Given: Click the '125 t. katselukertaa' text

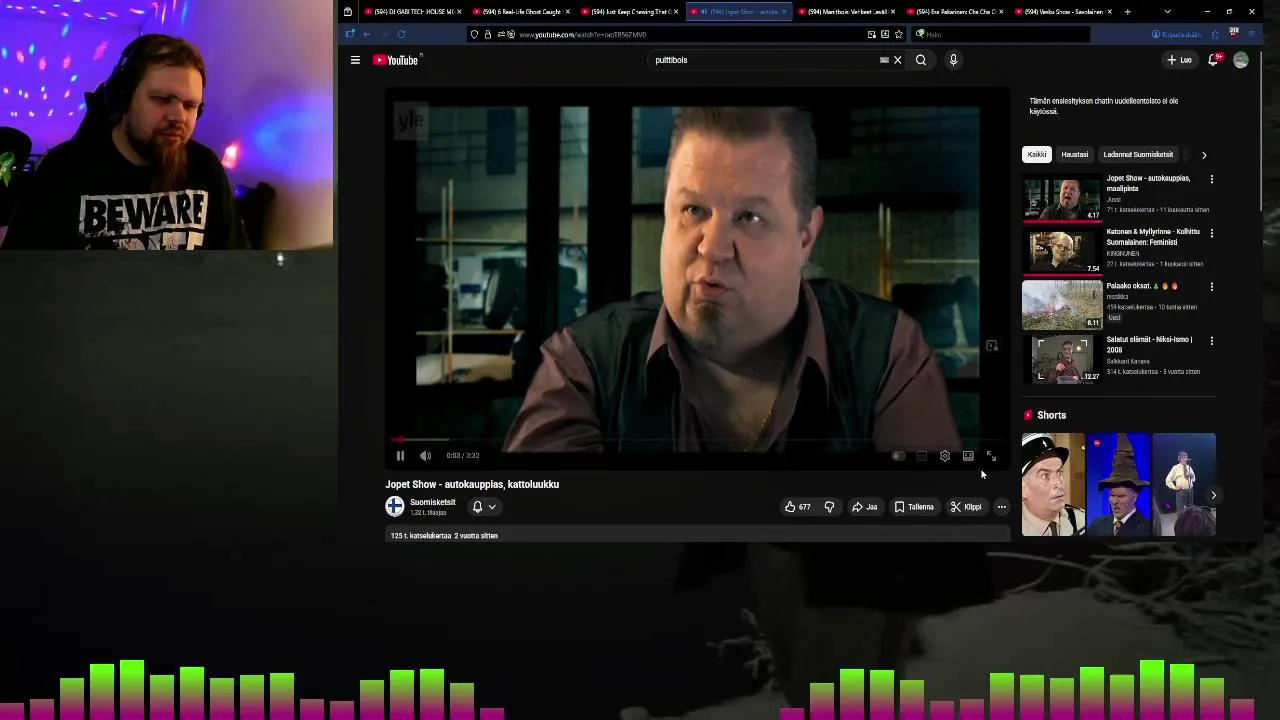Looking at the screenshot, I should point(421,536).
